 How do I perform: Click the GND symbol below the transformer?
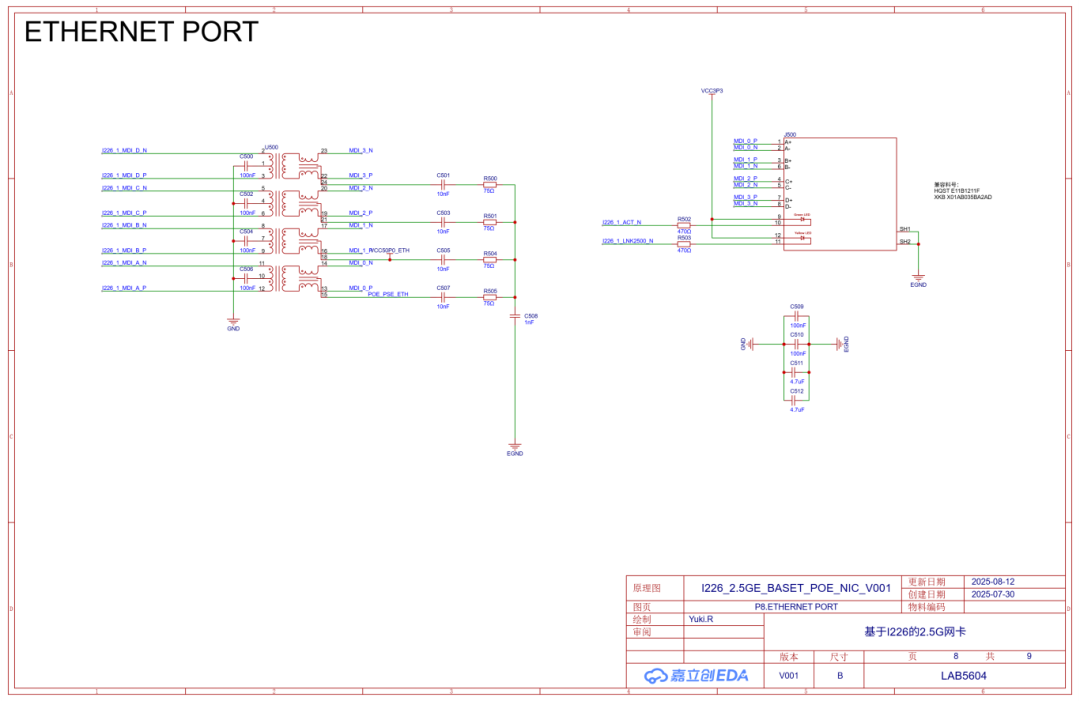point(233,320)
